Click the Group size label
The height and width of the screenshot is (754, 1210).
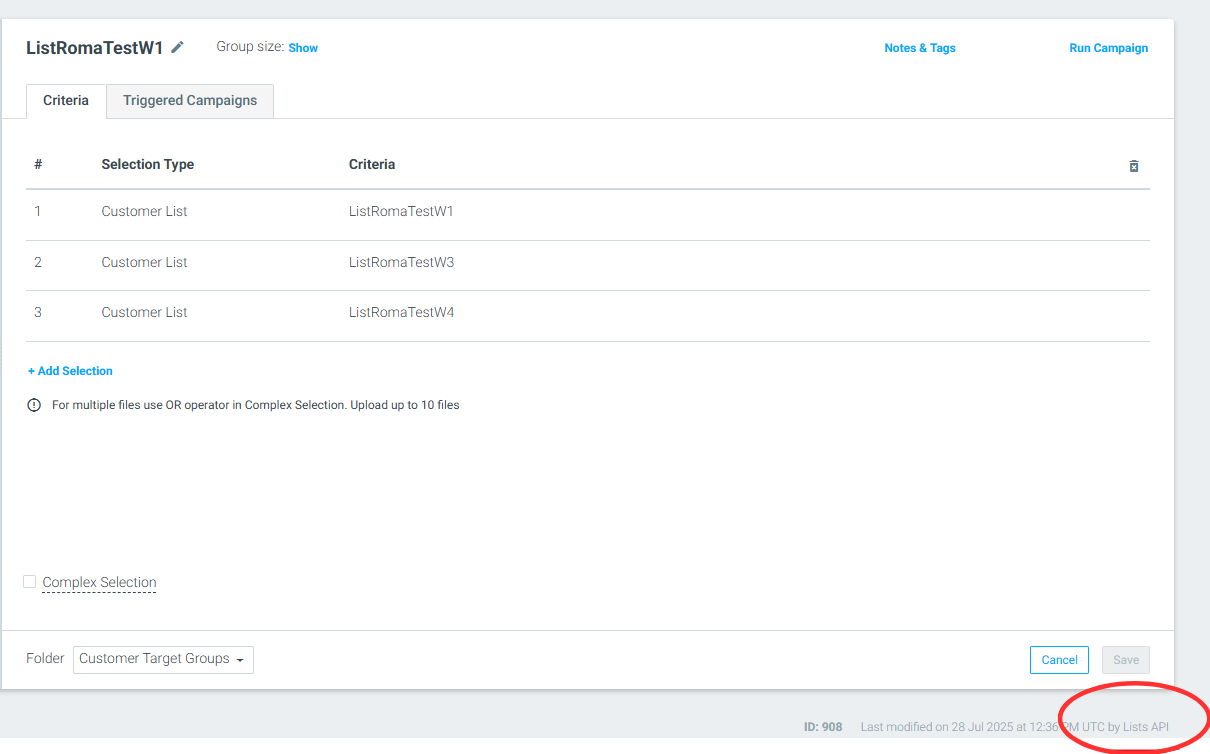[250, 47]
